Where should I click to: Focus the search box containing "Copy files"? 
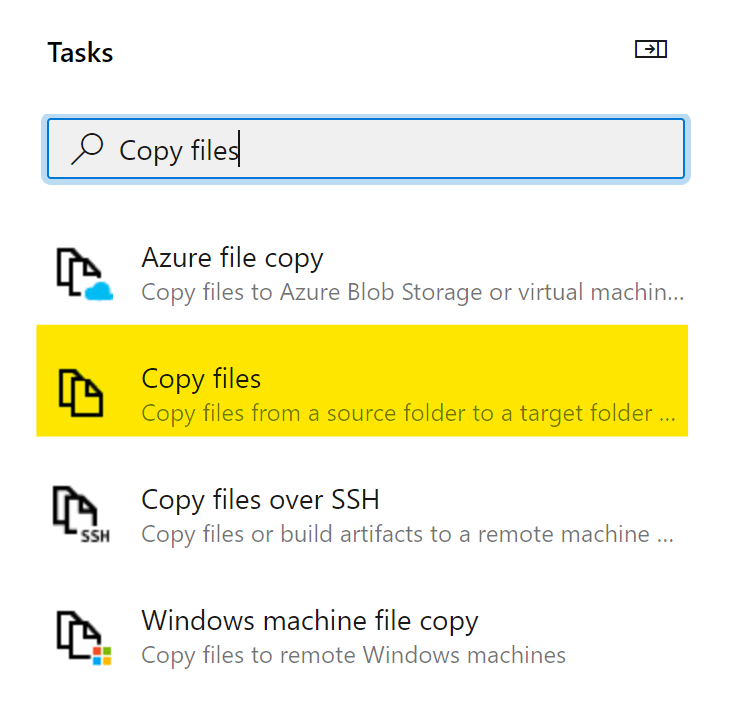[x=400, y=150]
